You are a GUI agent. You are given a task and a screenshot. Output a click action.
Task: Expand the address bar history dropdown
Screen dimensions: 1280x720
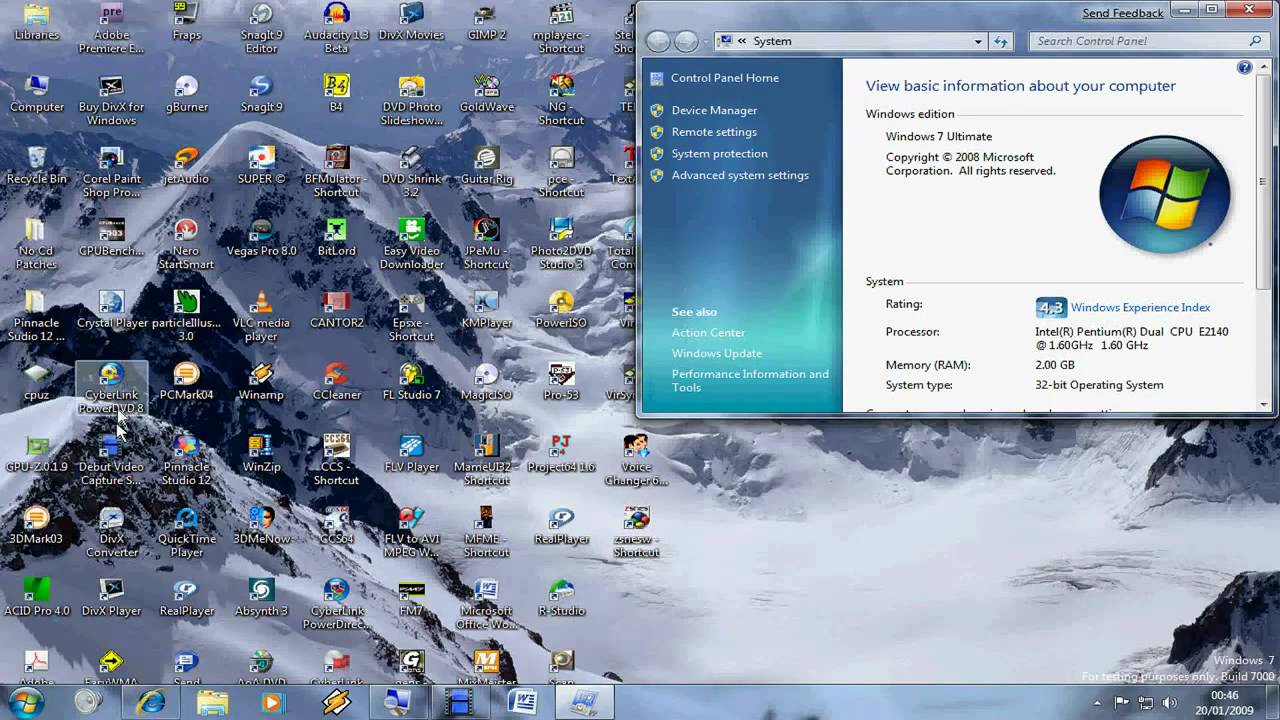(978, 42)
